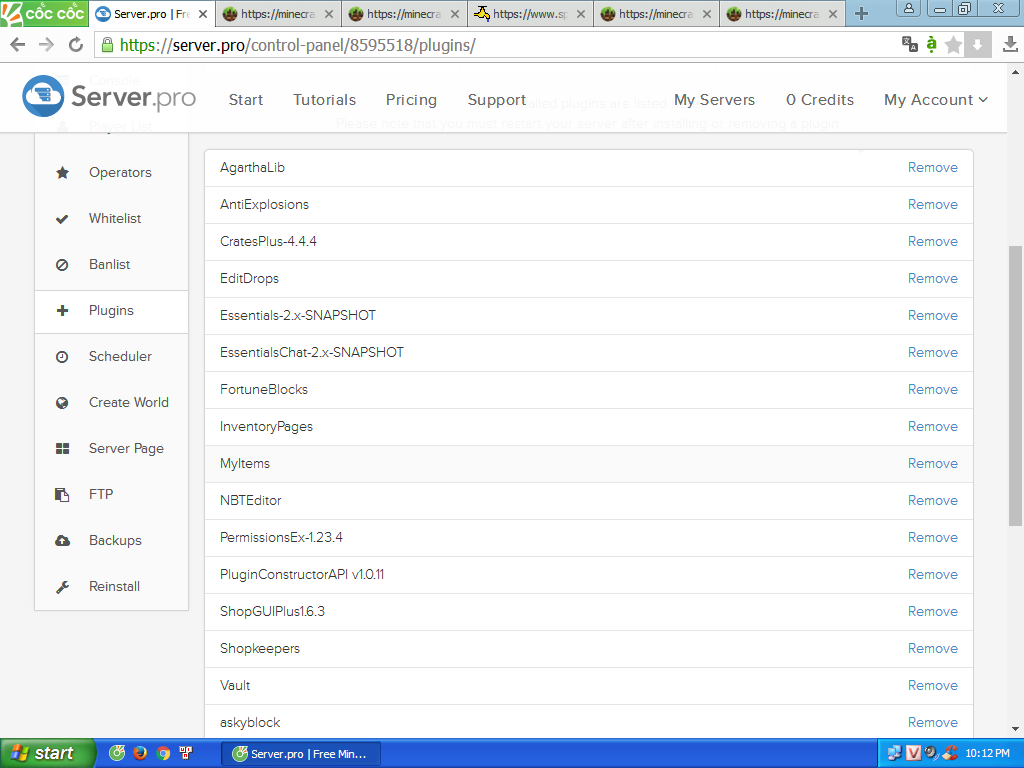
Task: Click the Create World globe icon
Action: (62, 403)
